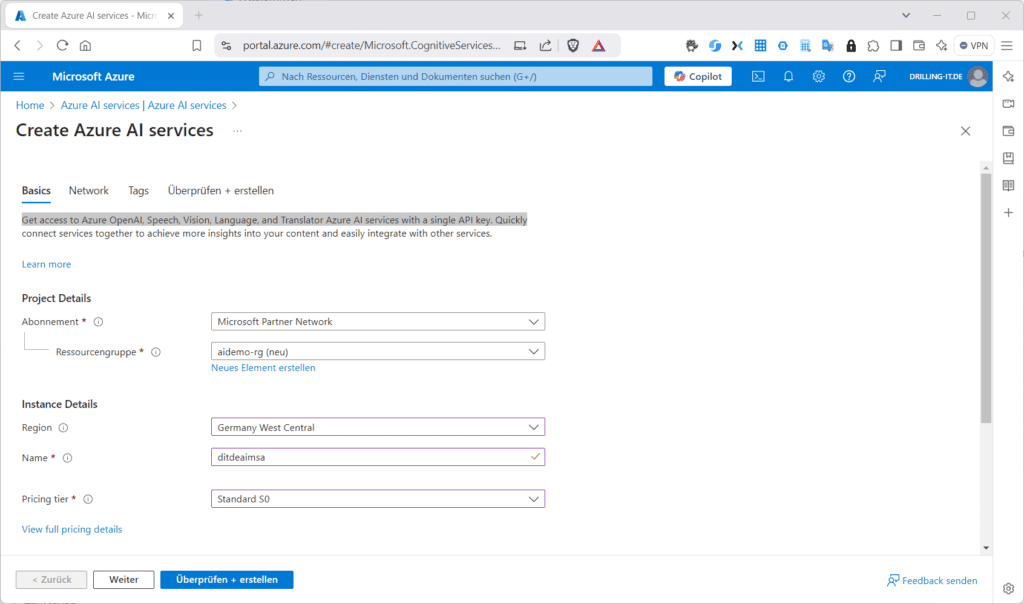Go to browser home page
Screen dimensions: 1024x604
(85, 45)
